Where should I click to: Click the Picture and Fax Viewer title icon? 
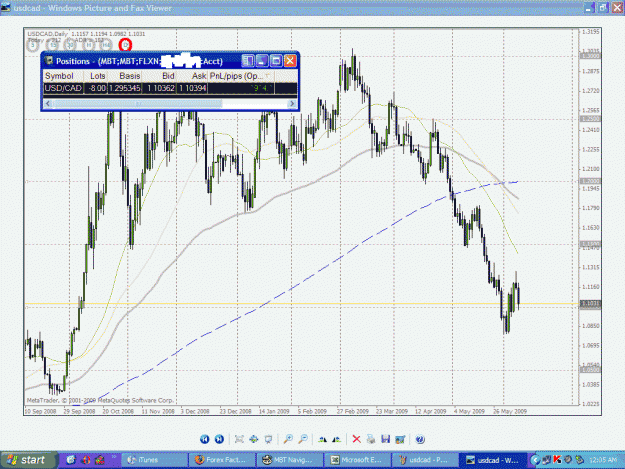[6, 8]
